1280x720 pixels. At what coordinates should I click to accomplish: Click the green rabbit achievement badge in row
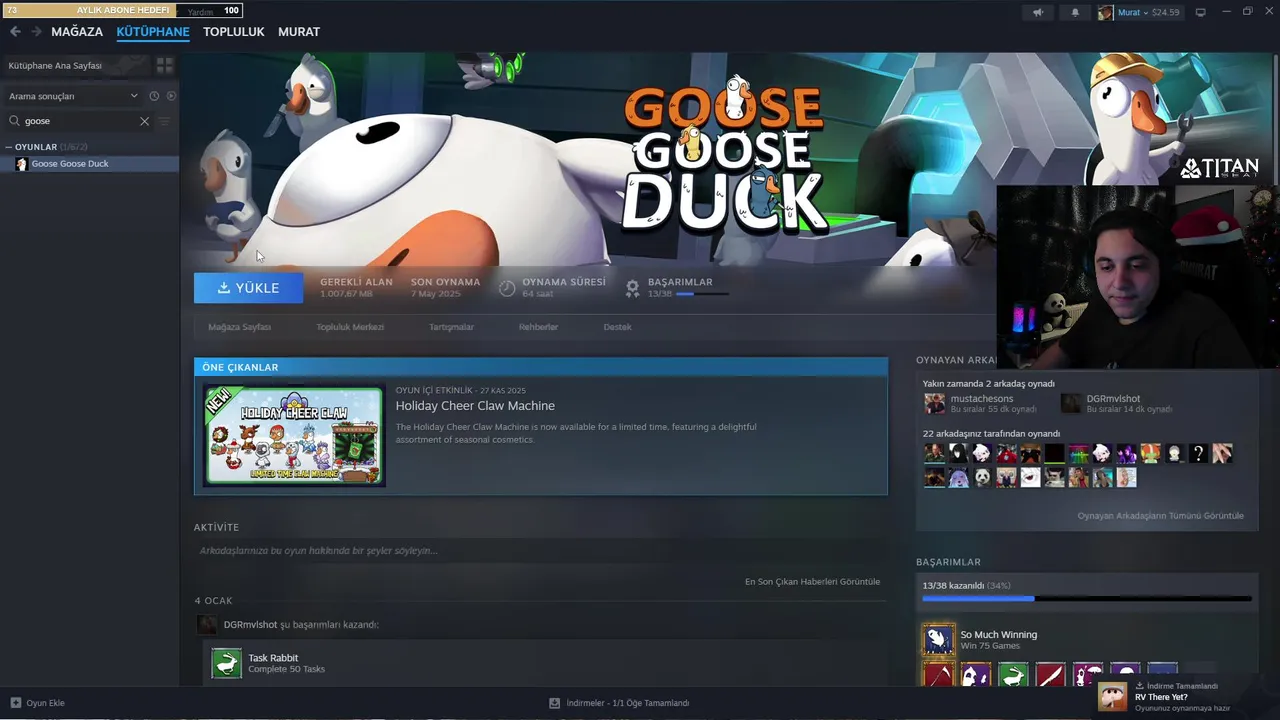pyautogui.click(x=1013, y=676)
